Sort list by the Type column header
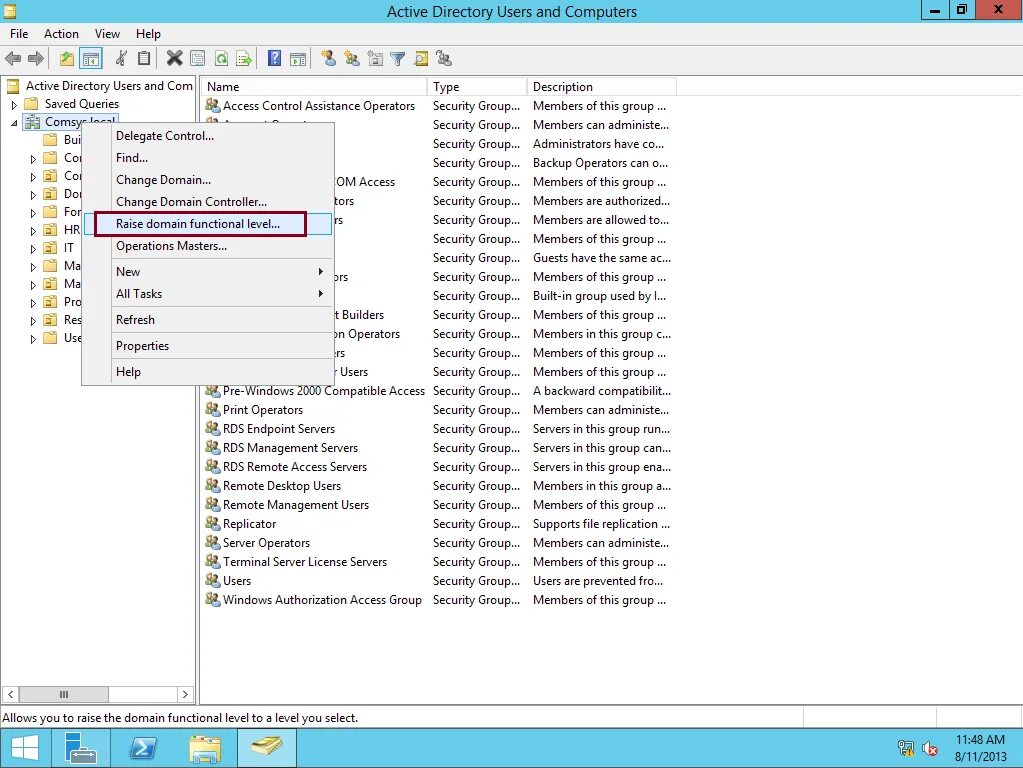The width and height of the screenshot is (1023, 768). coord(477,87)
